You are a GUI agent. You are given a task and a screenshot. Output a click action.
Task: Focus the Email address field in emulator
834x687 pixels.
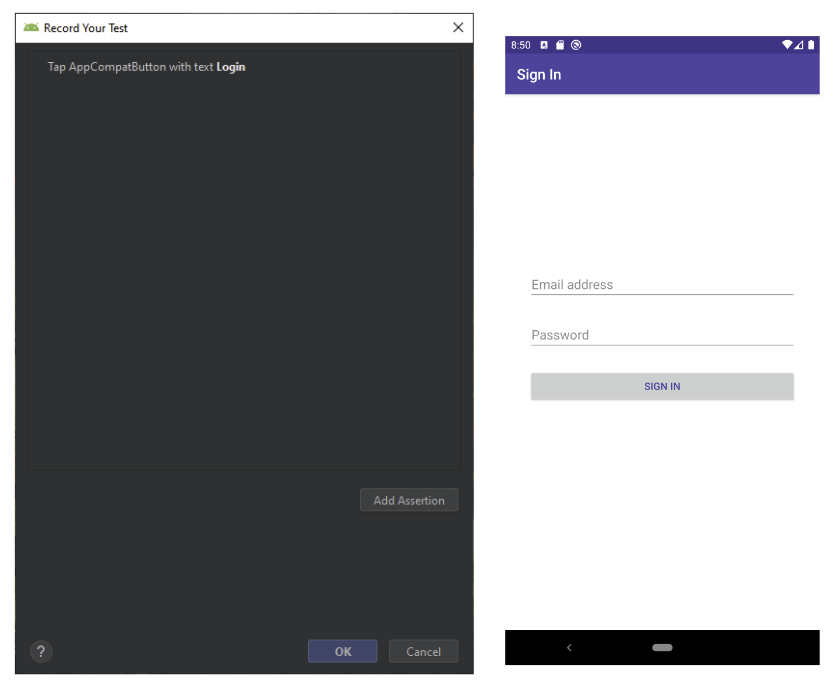pos(662,284)
